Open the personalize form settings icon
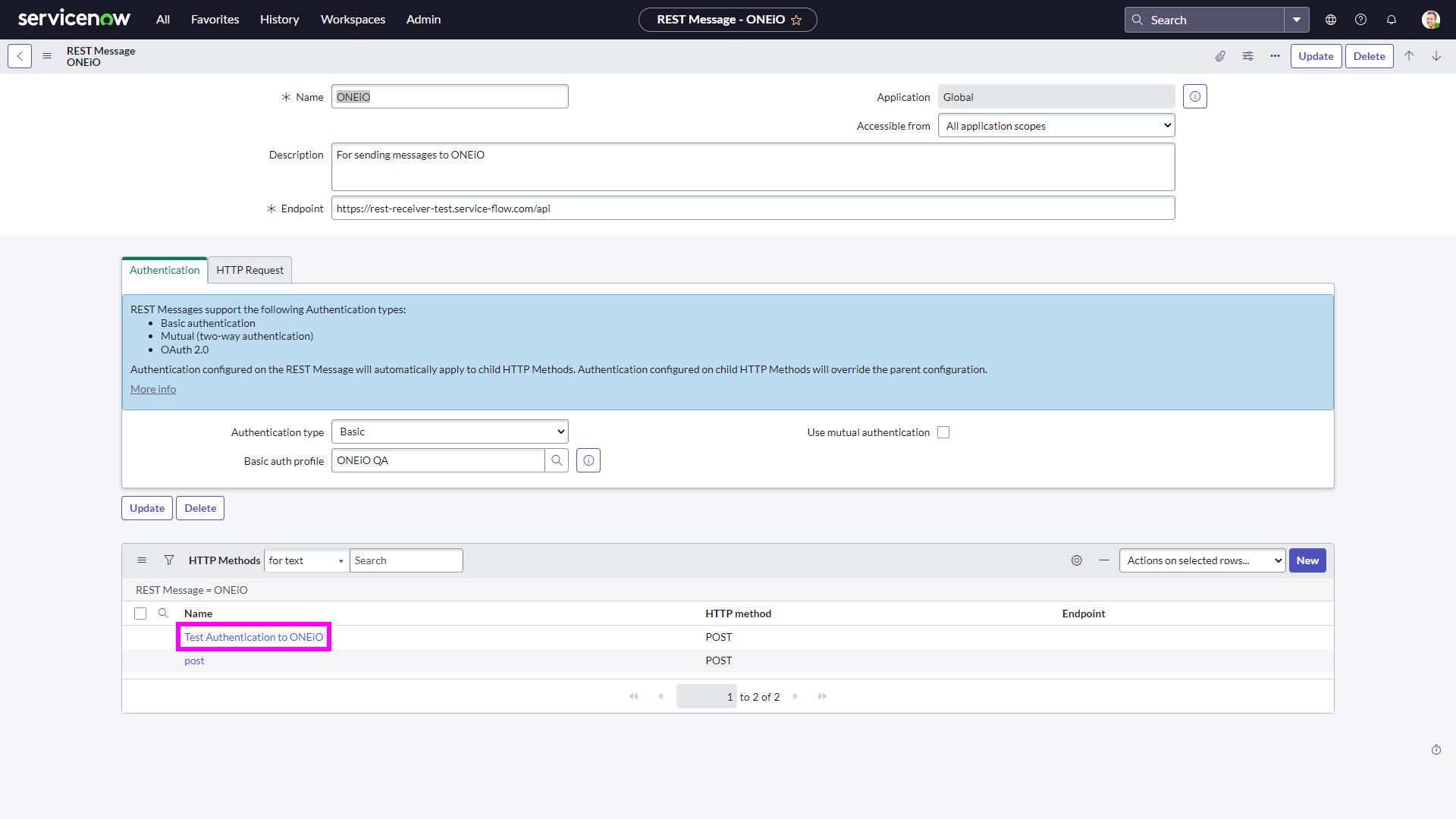This screenshot has height=819, width=1456. (x=1247, y=56)
